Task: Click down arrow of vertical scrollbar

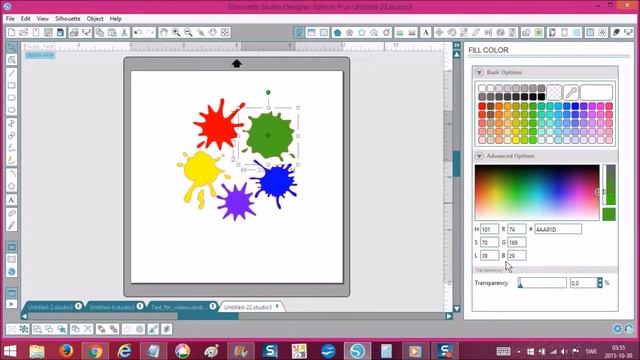Action: tap(457, 309)
